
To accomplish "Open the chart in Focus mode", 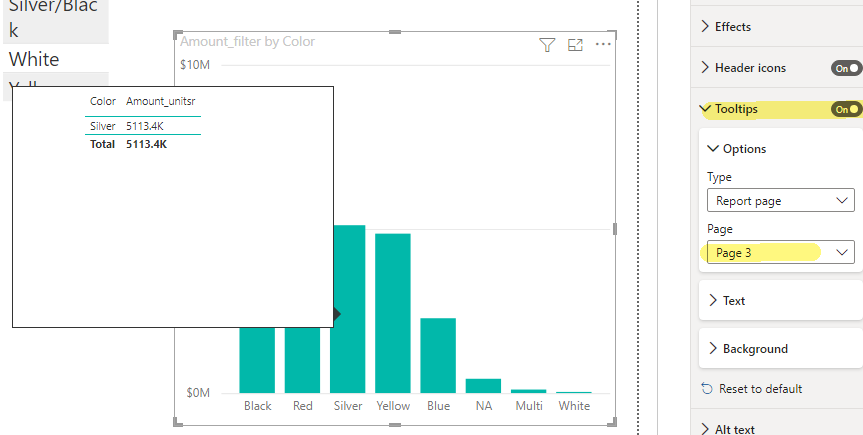I will coord(575,45).
